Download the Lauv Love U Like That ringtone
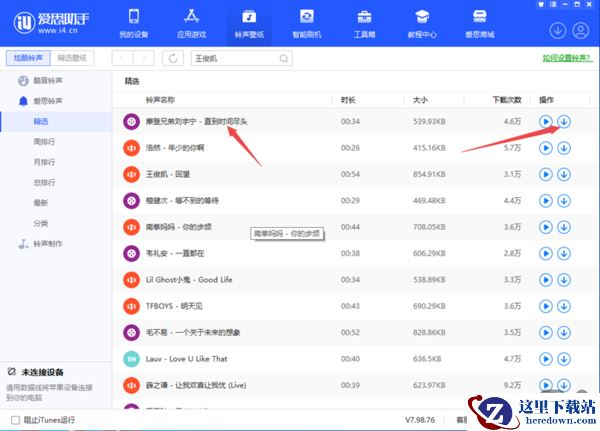This screenshot has width=600, height=431. (x=564, y=359)
